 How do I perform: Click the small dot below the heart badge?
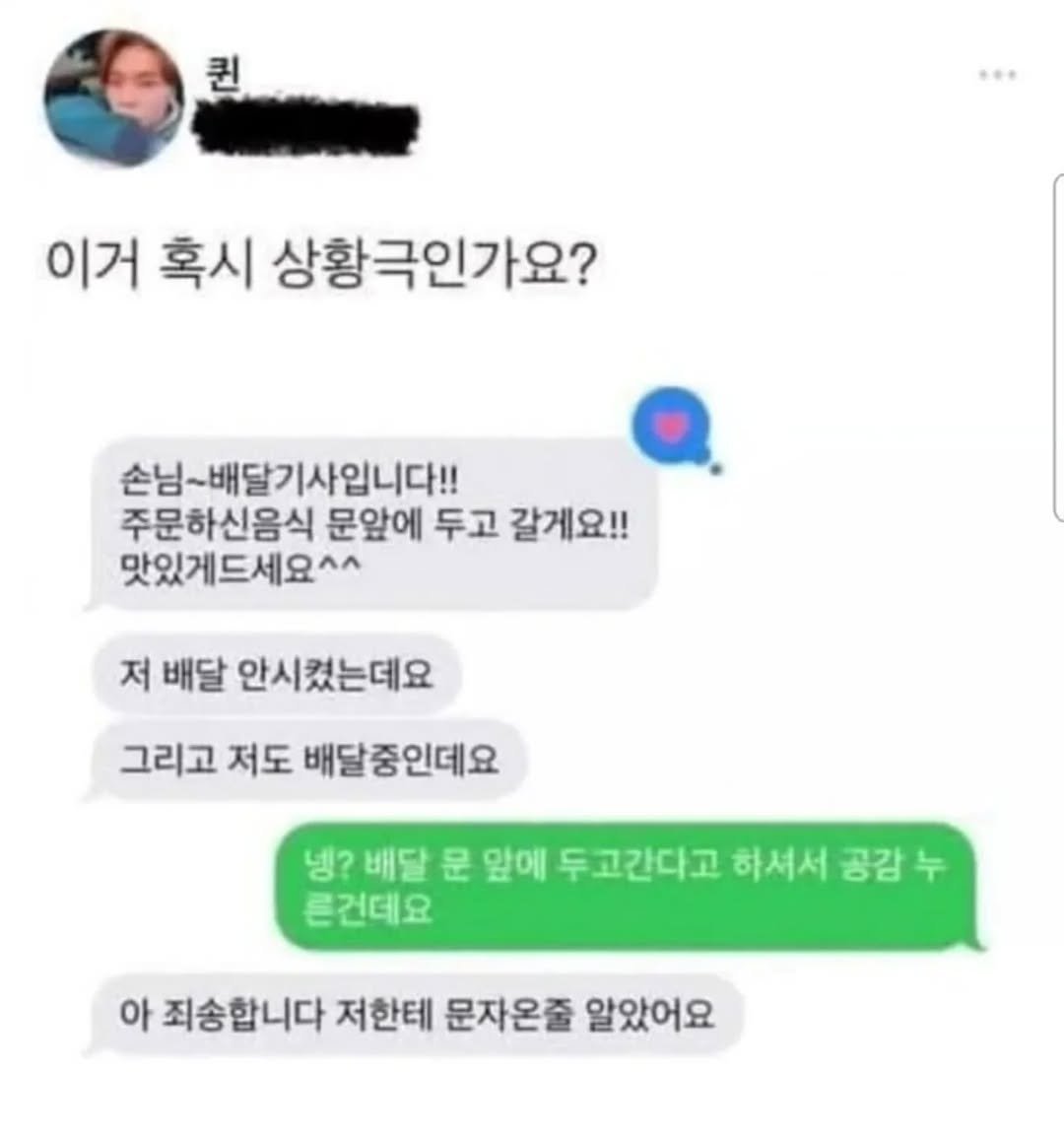click(x=716, y=469)
